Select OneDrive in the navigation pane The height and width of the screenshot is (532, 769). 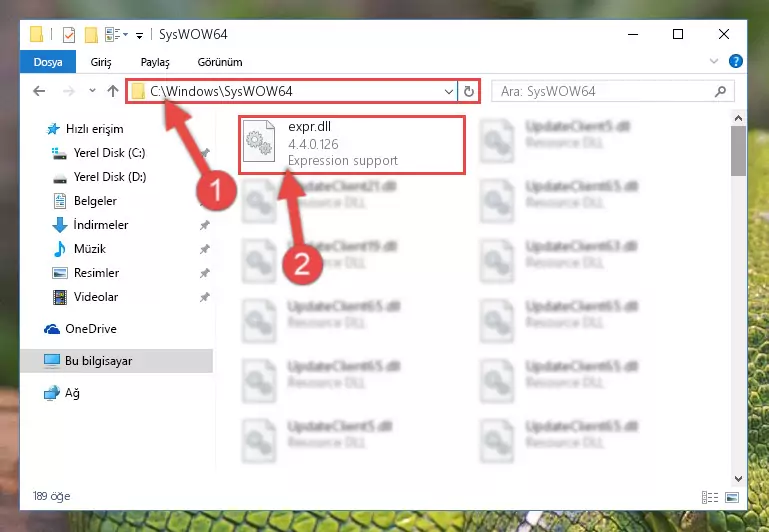click(91, 329)
